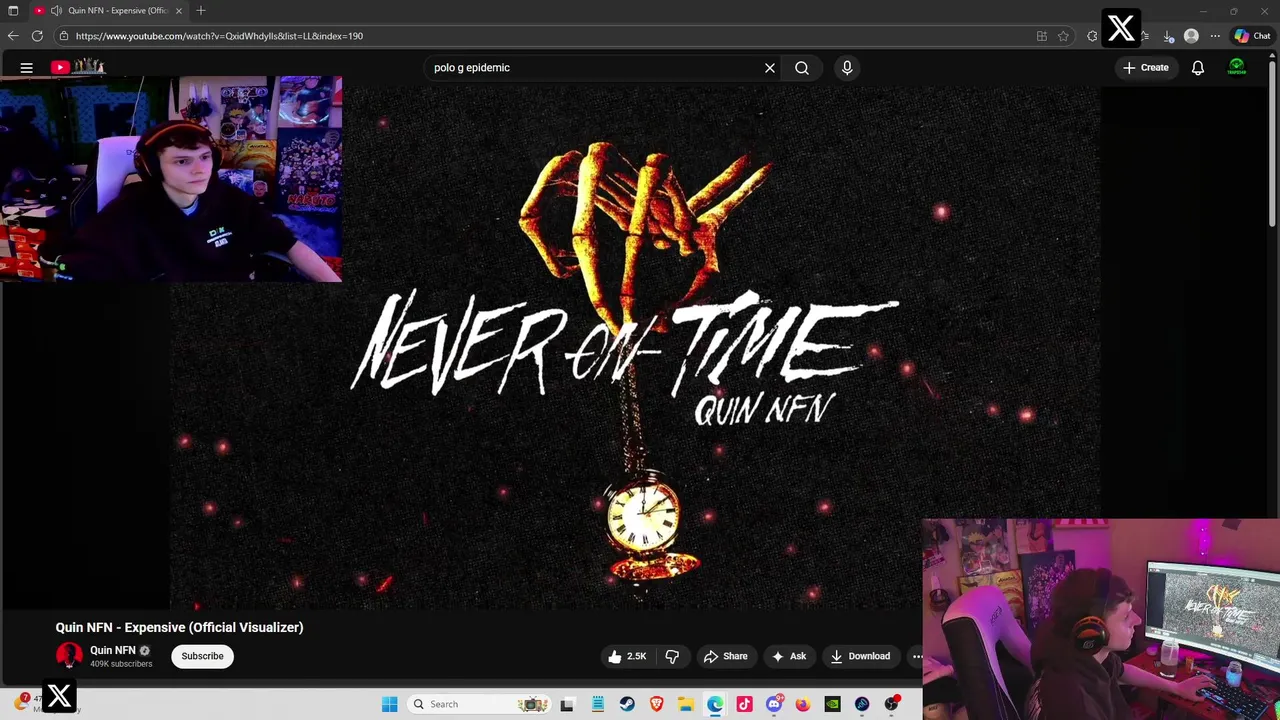
Task: Subscribe to the Quin NFN channel
Action: pos(202,656)
